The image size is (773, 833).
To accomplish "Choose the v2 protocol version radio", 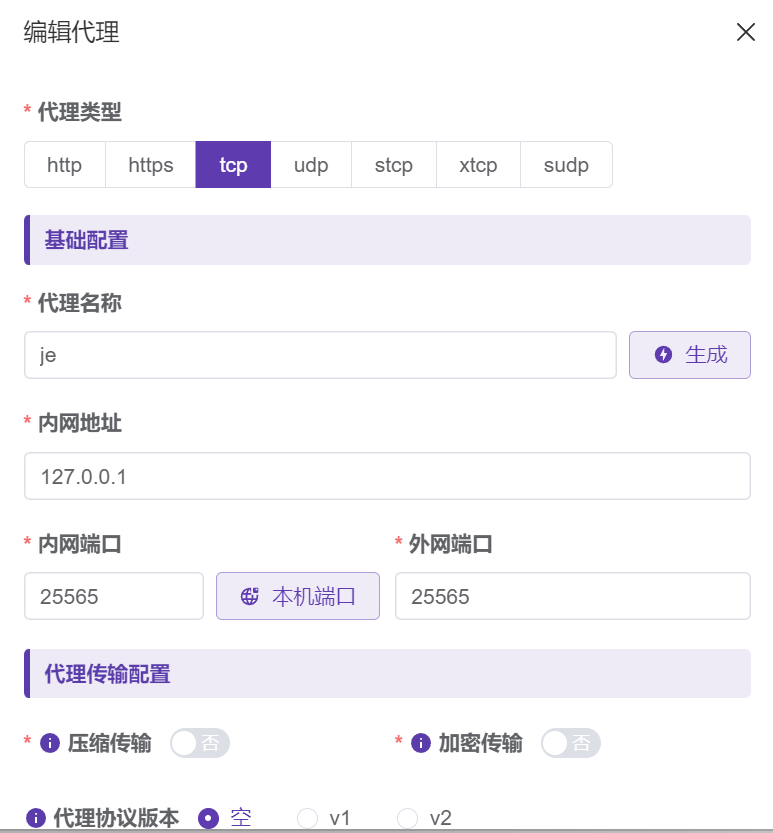I will click(x=407, y=818).
